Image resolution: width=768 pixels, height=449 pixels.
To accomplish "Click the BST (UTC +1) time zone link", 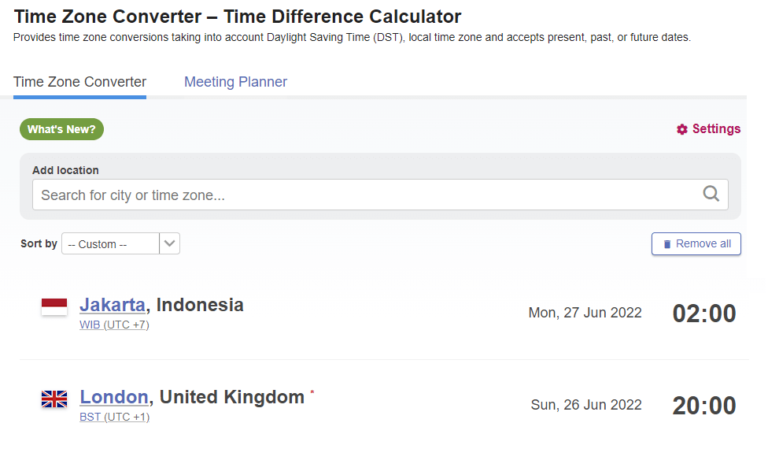I will [x=115, y=417].
